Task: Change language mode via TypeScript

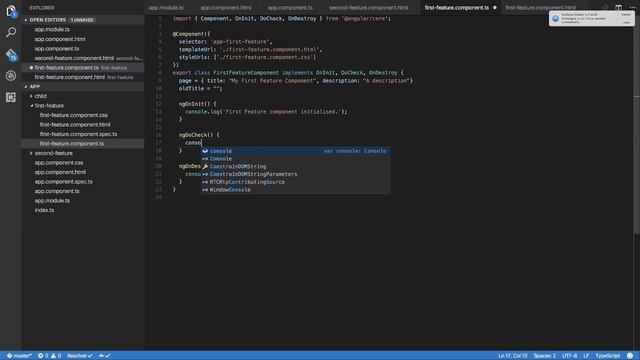Action: 607,356
